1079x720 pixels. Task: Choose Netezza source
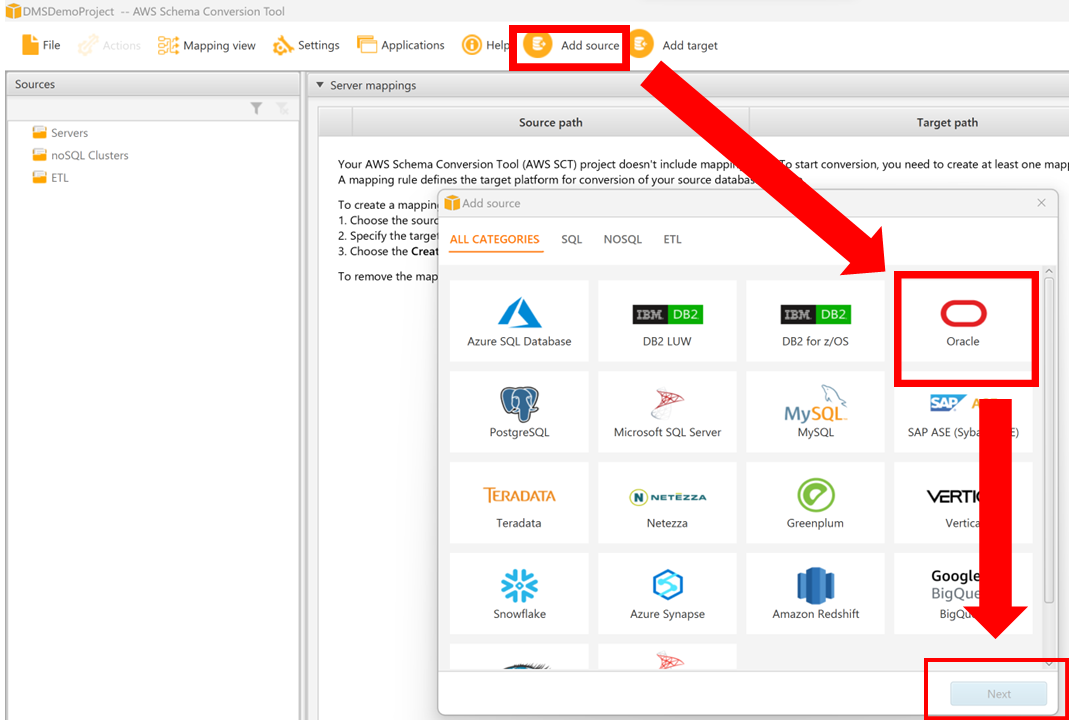pos(667,502)
